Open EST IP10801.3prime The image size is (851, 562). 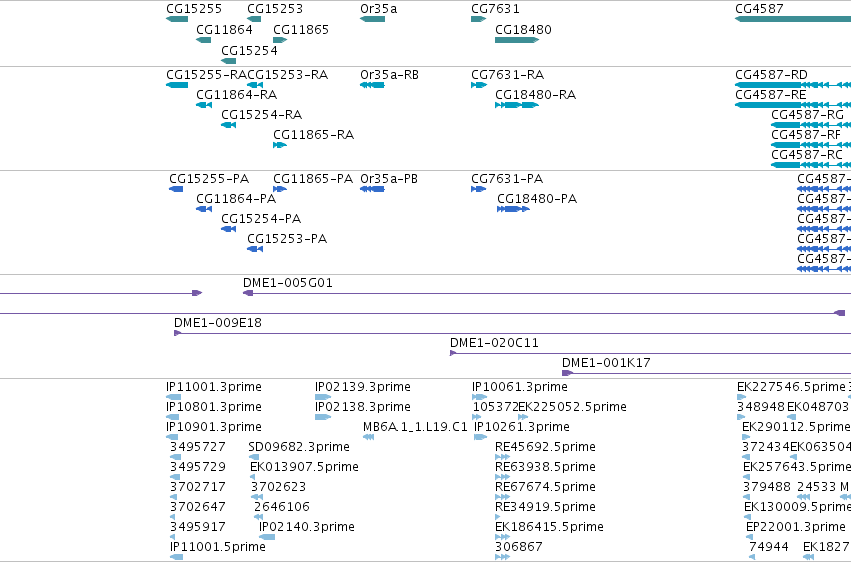coord(214,407)
